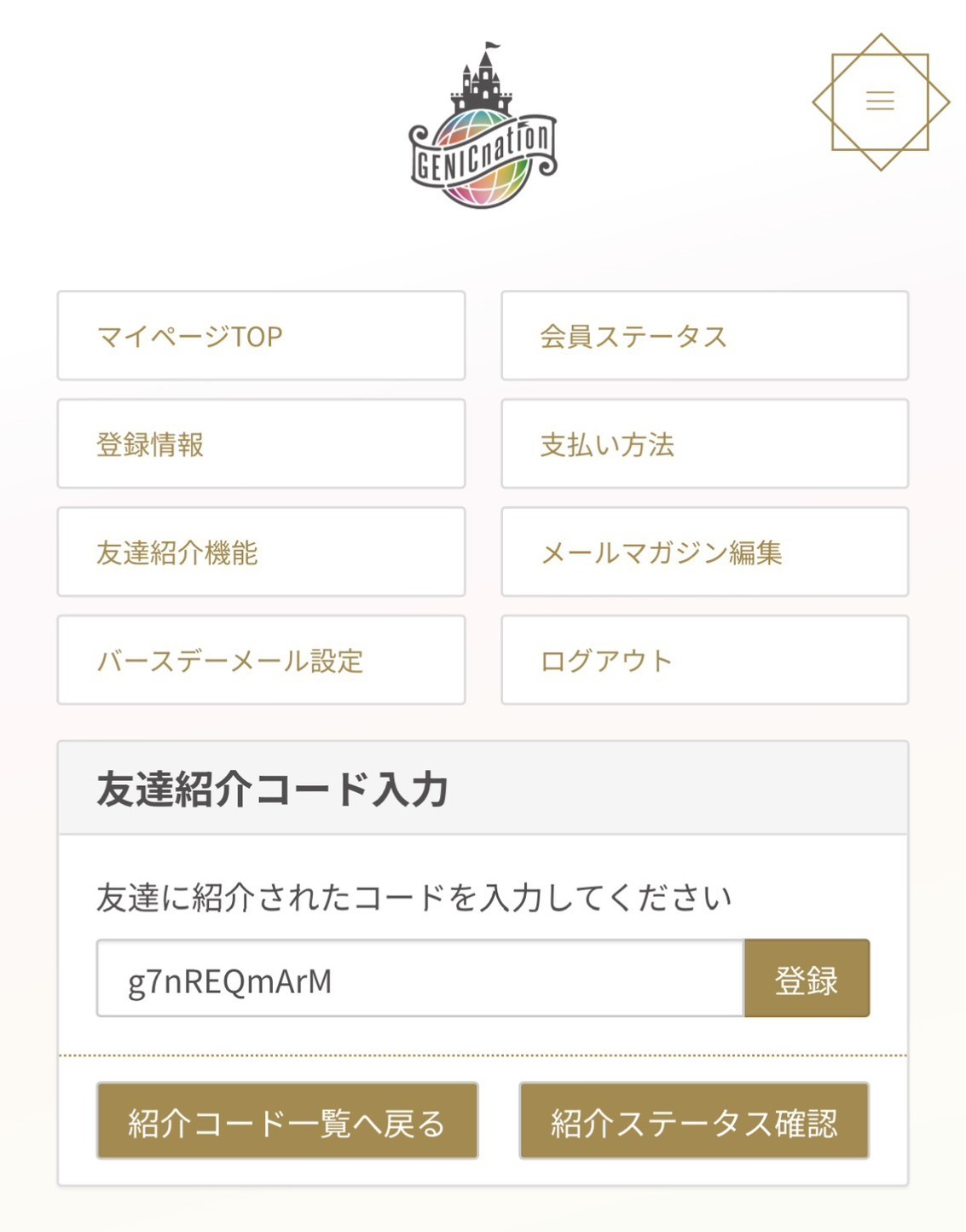The height and width of the screenshot is (1232, 966).
Task: Click the 友達に紹介されたコードを入力してください label
Action: pos(414,898)
